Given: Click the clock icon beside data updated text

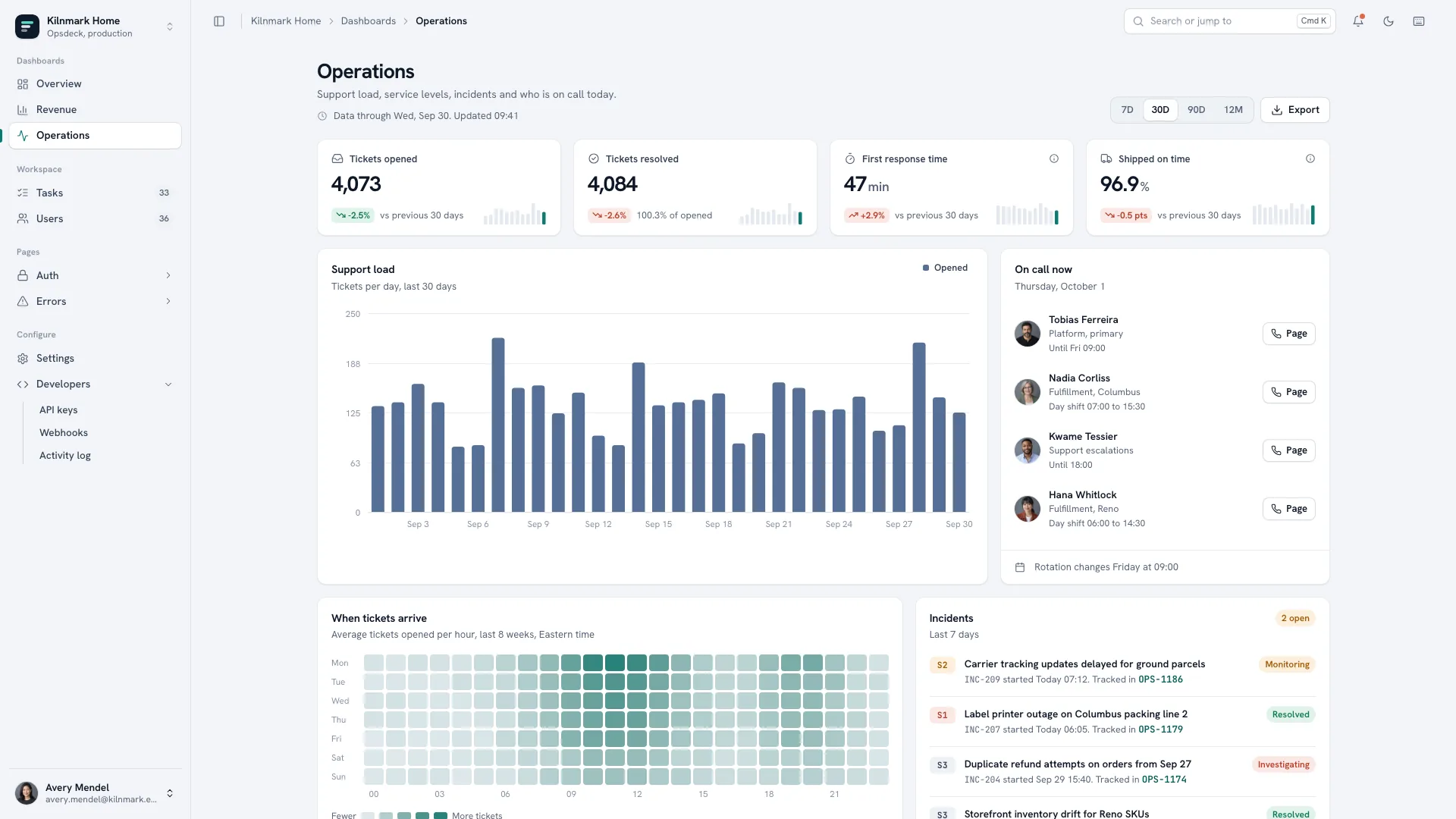Looking at the screenshot, I should tap(322, 116).
